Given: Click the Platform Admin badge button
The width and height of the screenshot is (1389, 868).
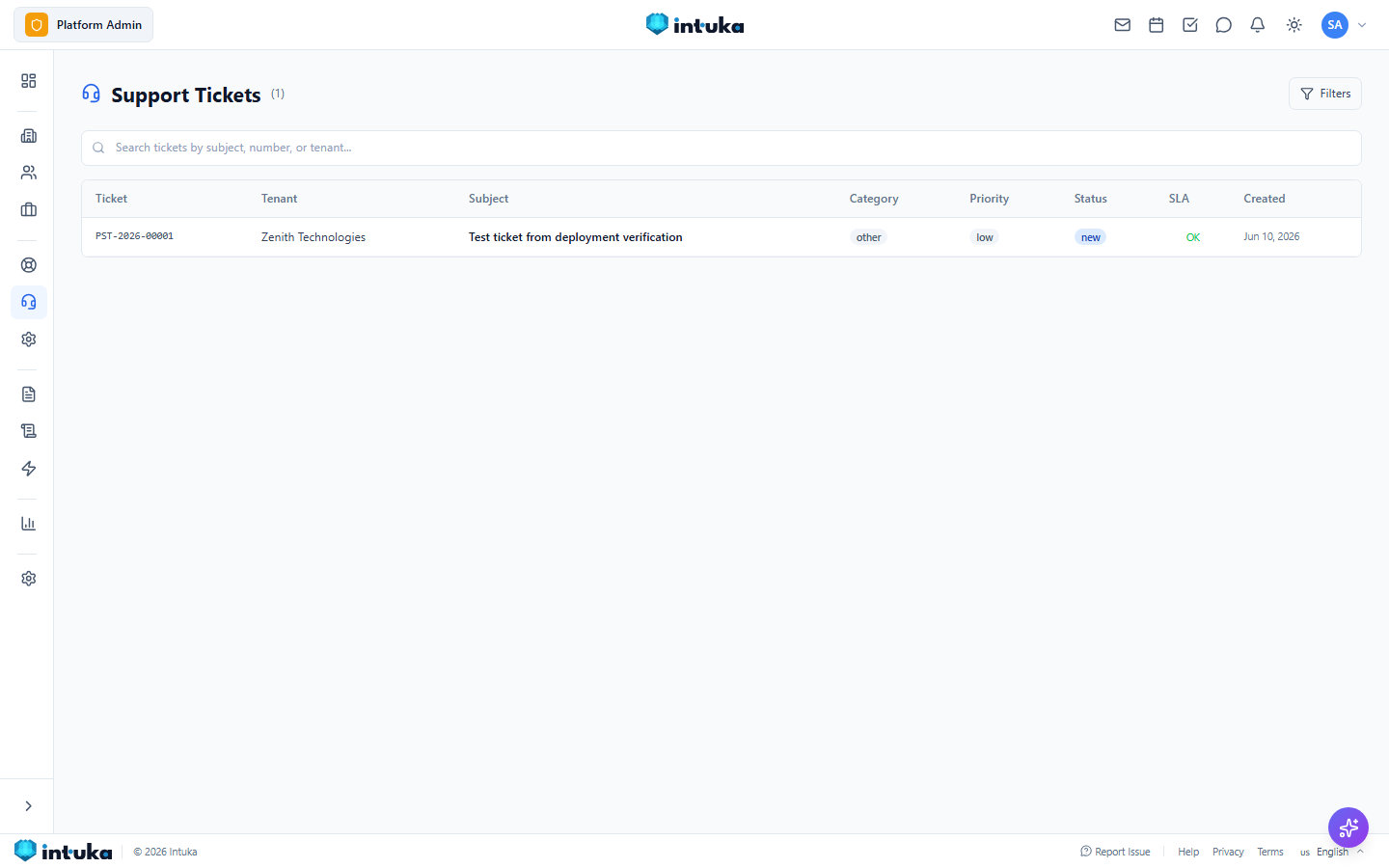Looking at the screenshot, I should pos(84,25).
